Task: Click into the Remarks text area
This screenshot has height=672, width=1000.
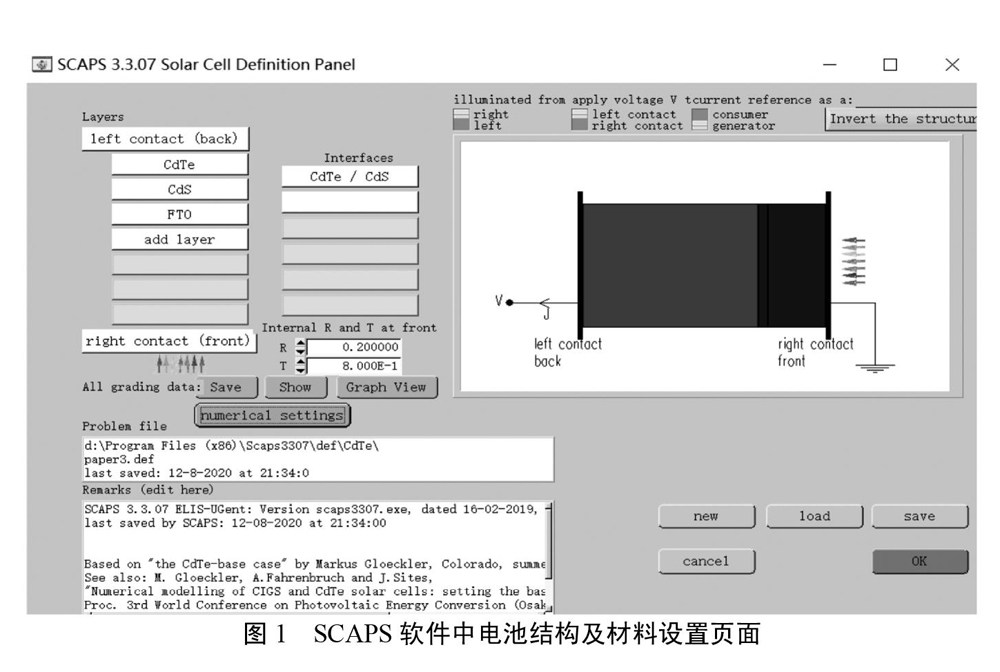Action: point(313,557)
